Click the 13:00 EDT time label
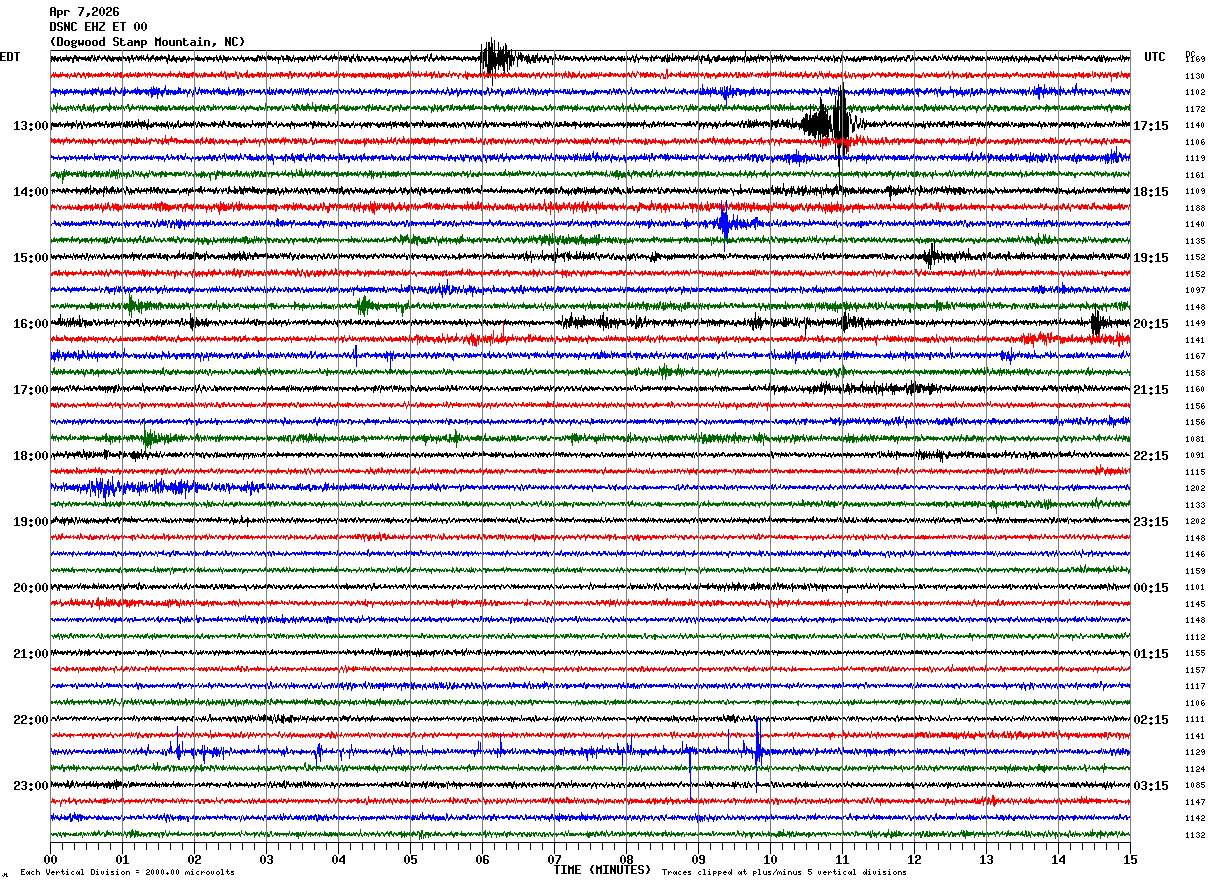The image size is (1210, 886). pos(30,126)
